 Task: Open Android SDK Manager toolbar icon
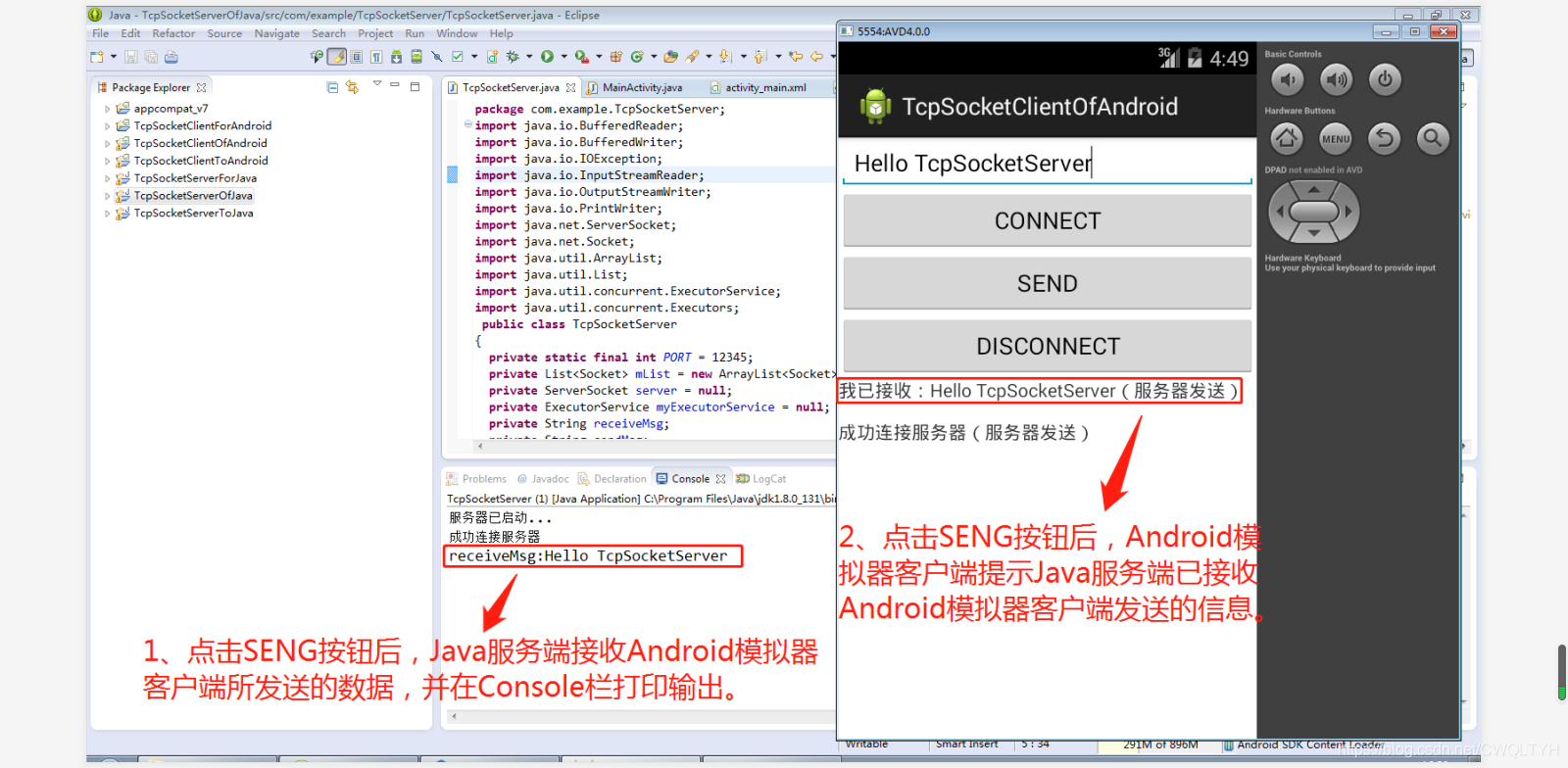[x=396, y=57]
